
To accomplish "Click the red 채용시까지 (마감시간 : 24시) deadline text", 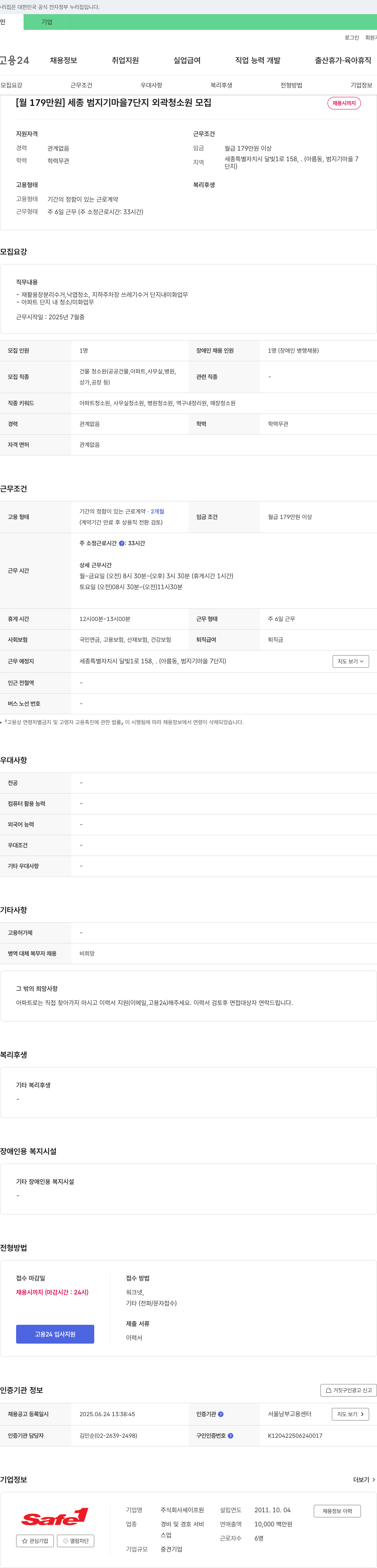I will click(x=52, y=1292).
